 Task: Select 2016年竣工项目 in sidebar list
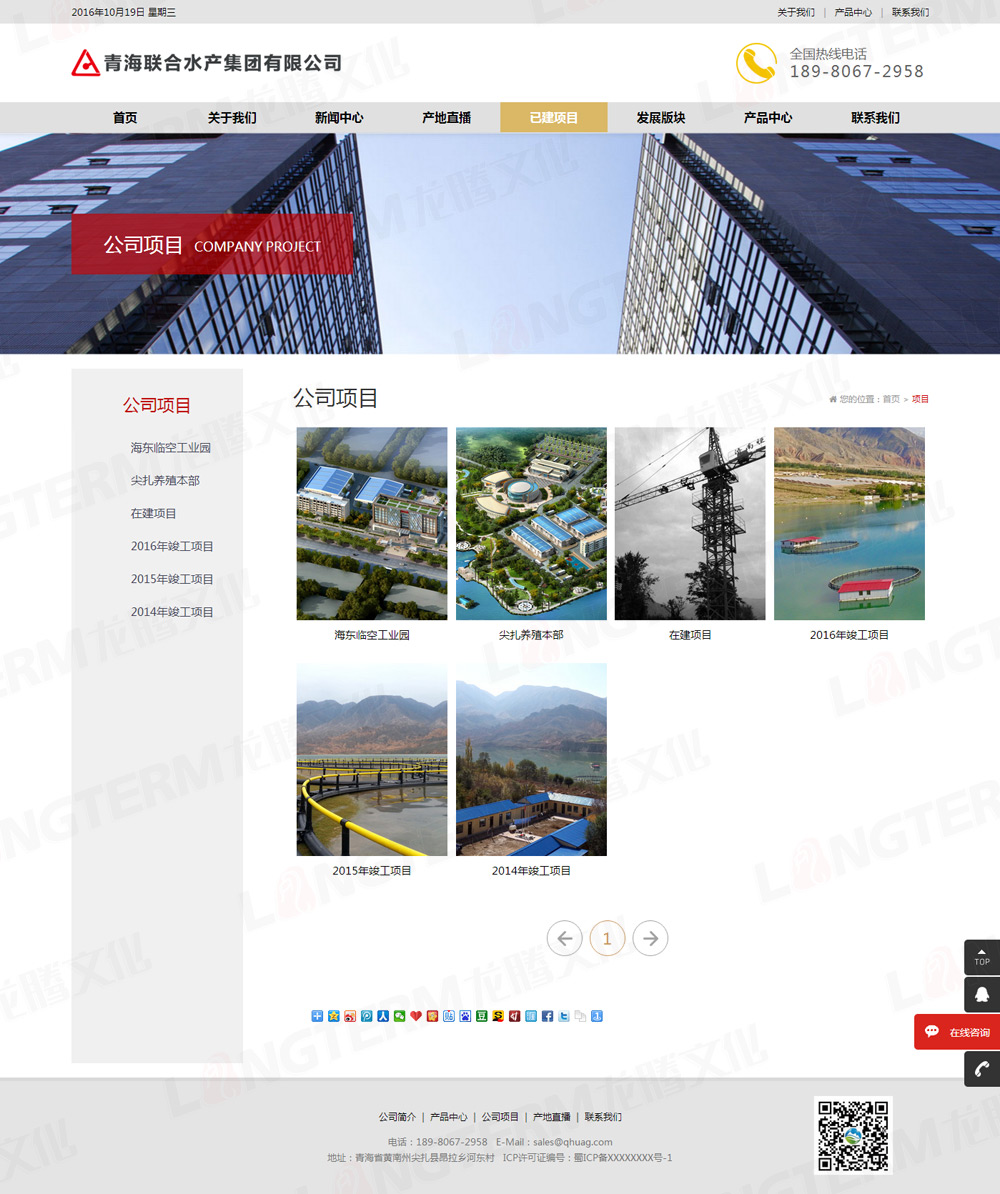tap(172, 546)
